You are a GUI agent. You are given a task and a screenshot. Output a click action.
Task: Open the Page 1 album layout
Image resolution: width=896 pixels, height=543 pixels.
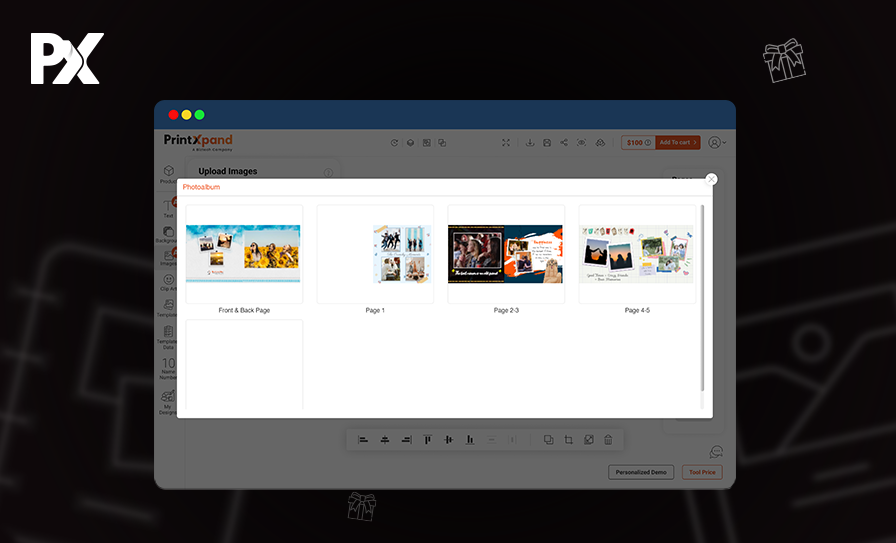click(375, 254)
